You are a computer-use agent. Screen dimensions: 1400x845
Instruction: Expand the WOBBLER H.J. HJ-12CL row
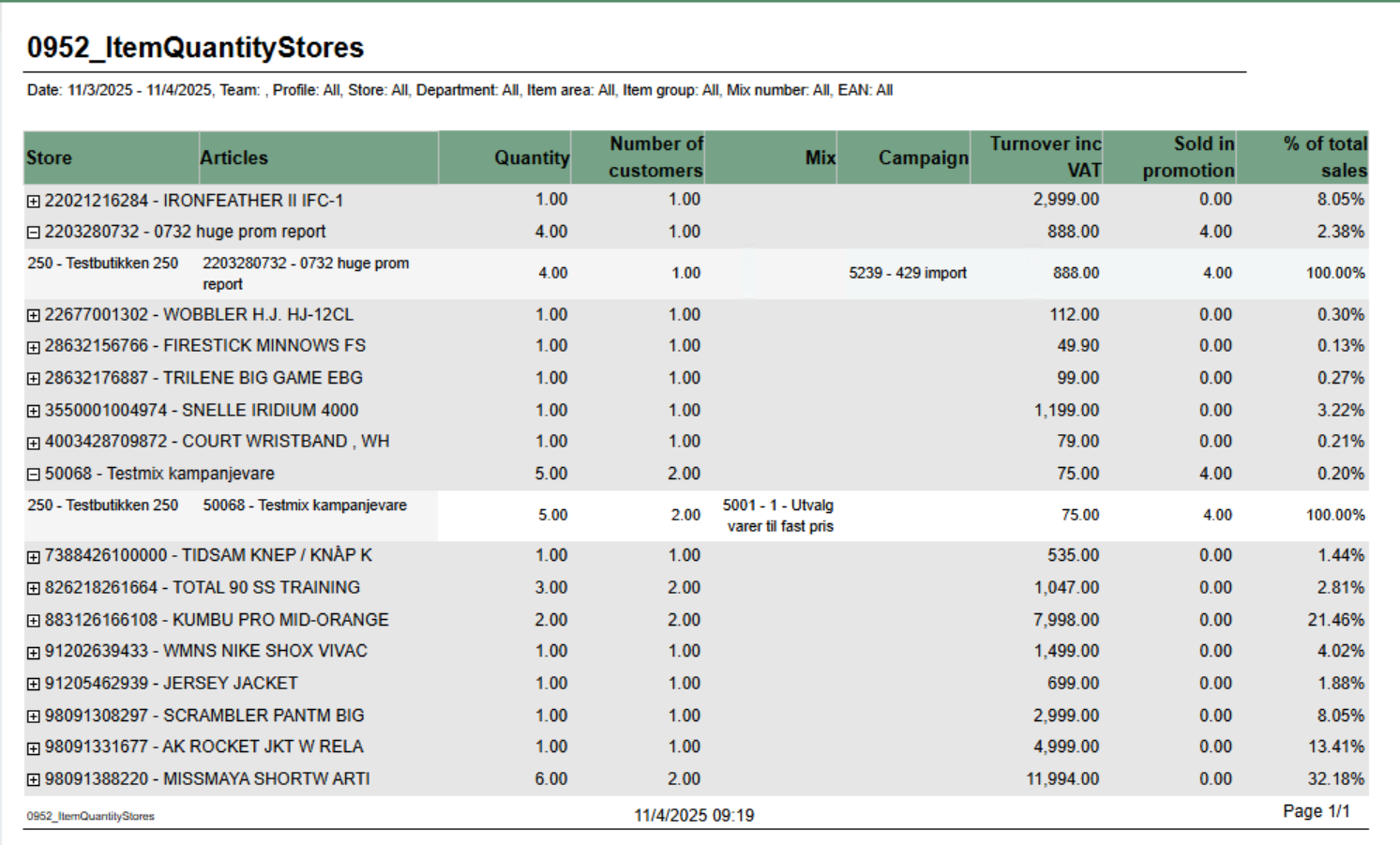coord(34,316)
